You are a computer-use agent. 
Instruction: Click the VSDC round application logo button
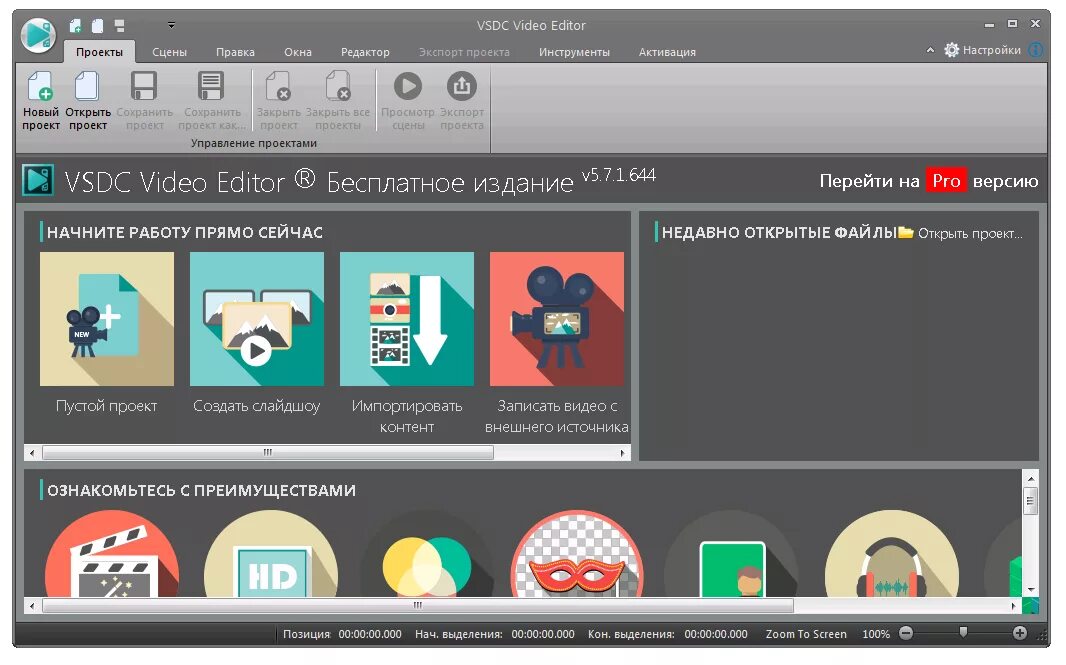[38, 34]
